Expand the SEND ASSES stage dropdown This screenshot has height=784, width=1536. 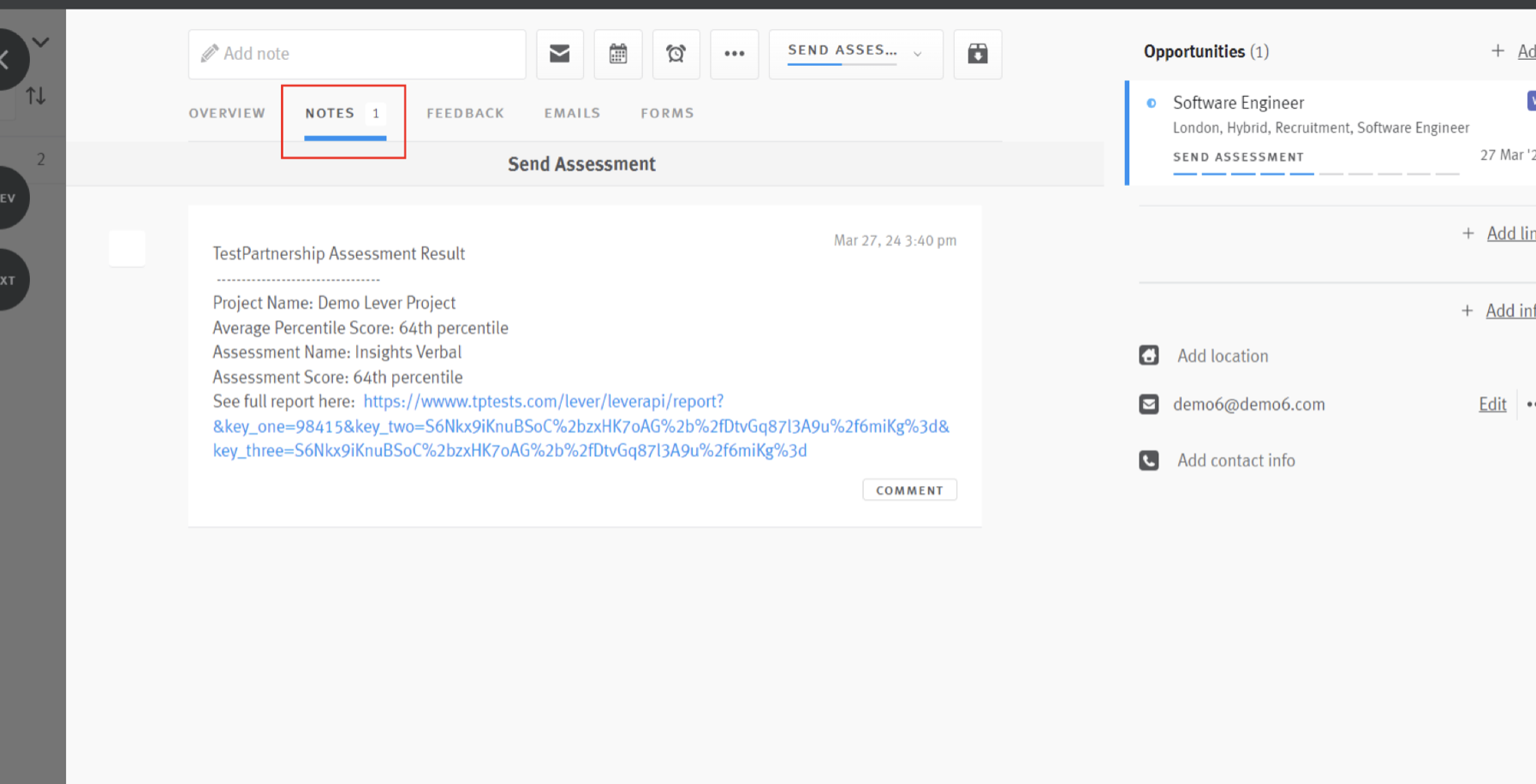[x=917, y=54]
